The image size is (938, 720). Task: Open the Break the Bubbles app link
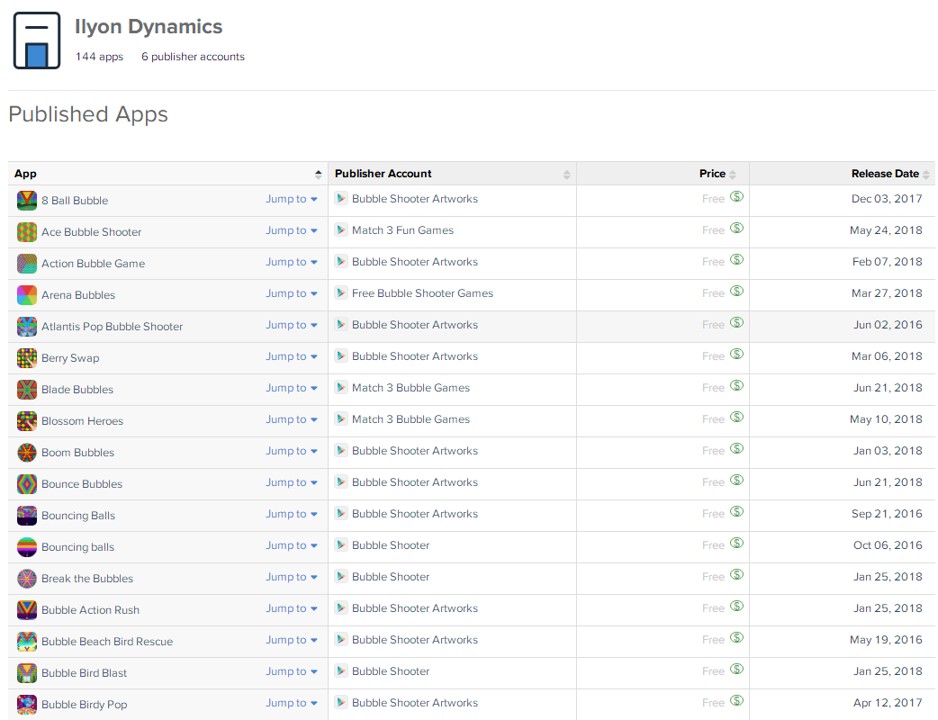(87, 579)
